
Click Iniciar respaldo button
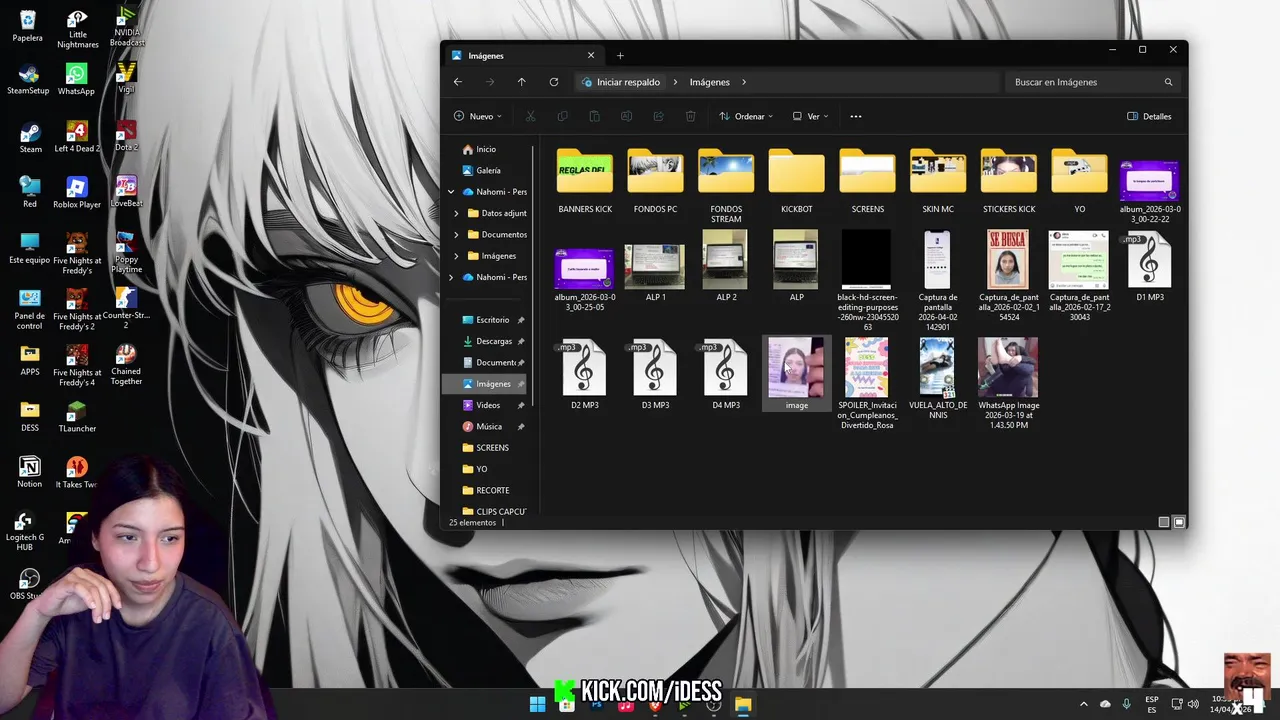(621, 82)
